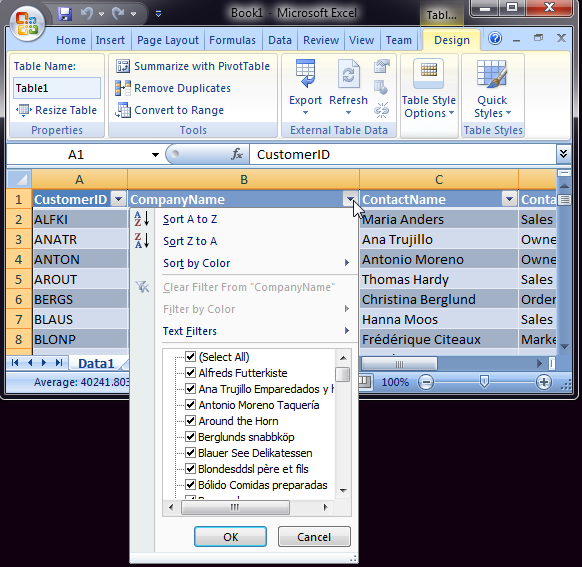Image resolution: width=582 pixels, height=567 pixels.
Task: Click the Sort A to Z icon
Action: click(x=141, y=219)
